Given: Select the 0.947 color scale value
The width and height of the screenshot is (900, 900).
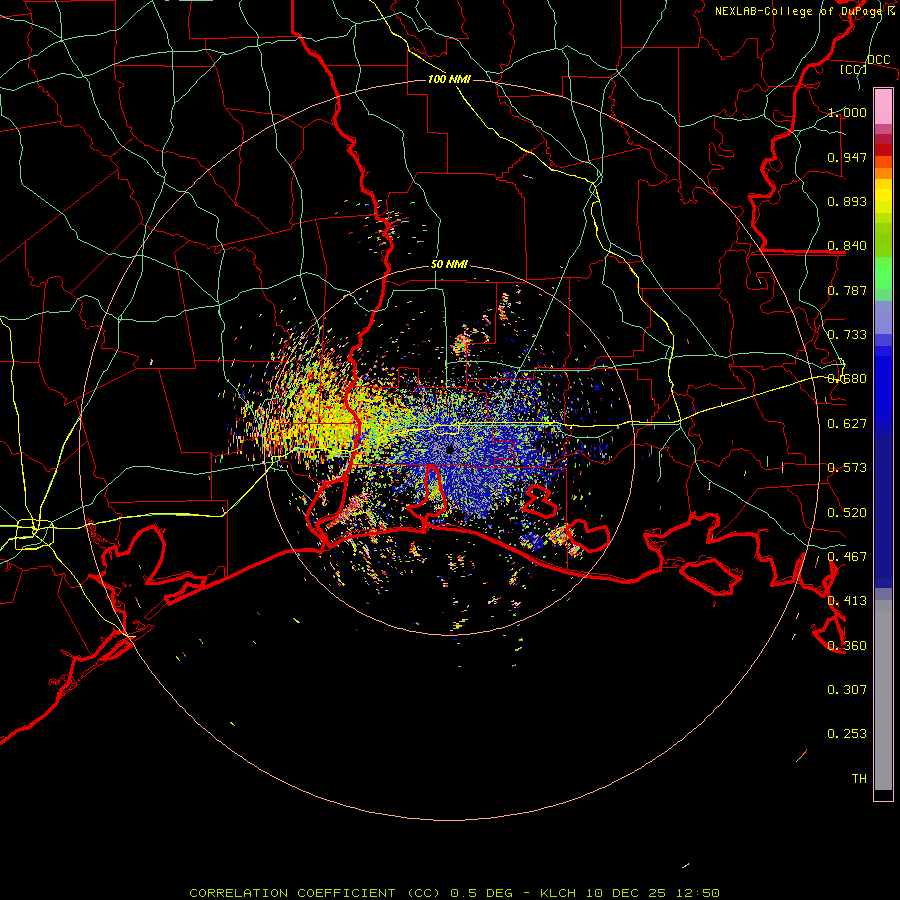Looking at the screenshot, I should point(847,157).
